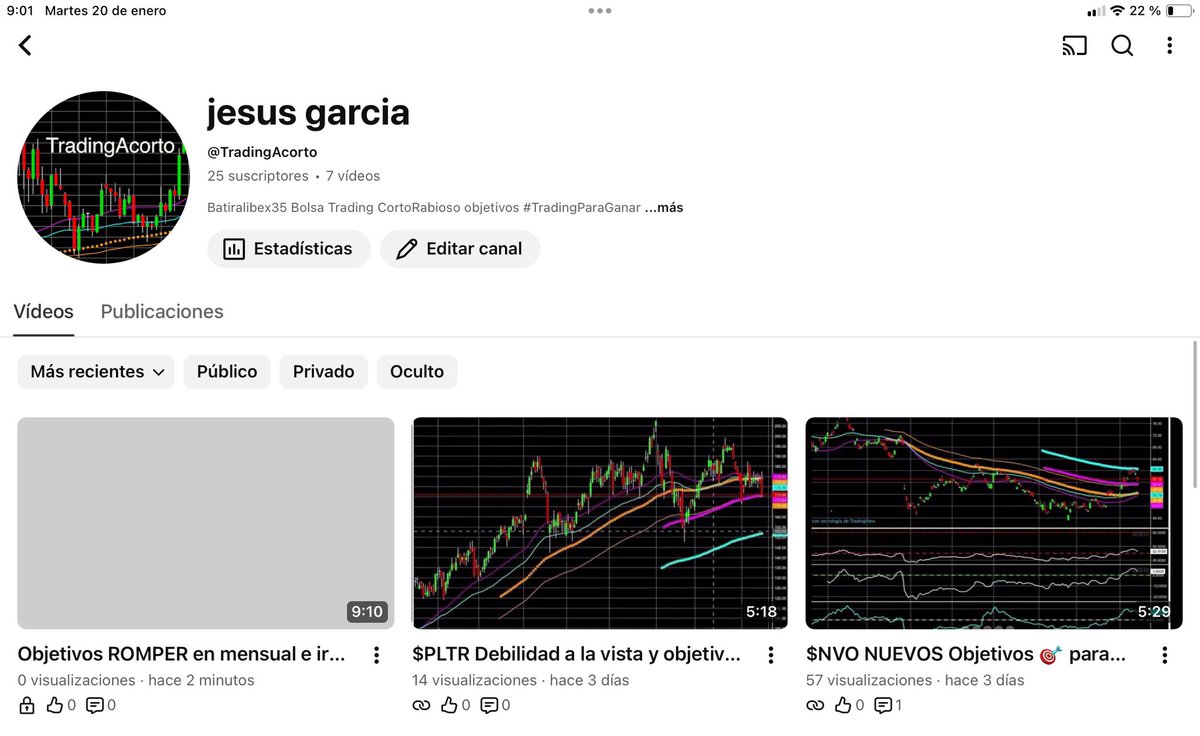Tap 0 visualizaciones · hace 2 minutos
The width and height of the screenshot is (1200, 736).
coord(136,680)
